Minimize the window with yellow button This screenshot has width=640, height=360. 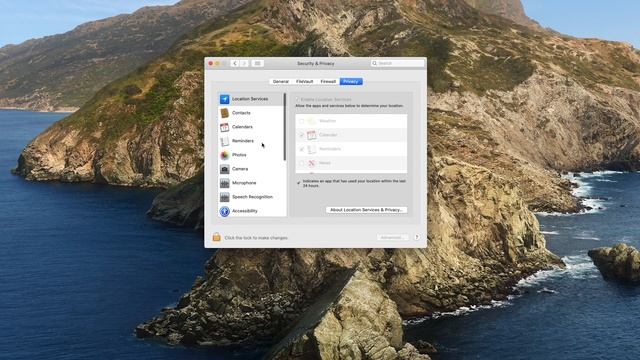tap(218, 63)
